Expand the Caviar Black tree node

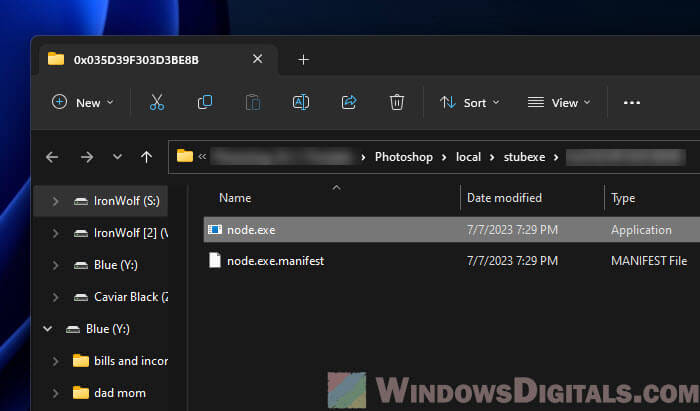pos(55,298)
